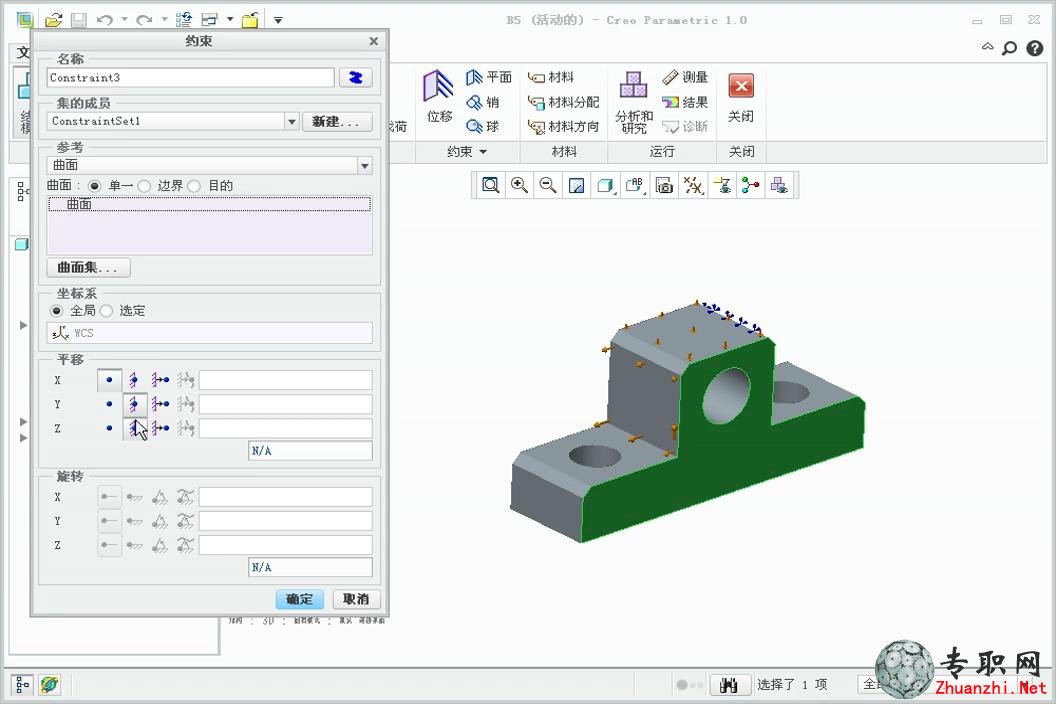Click the Redo arrow icon
This screenshot has height=704, width=1056.
click(x=143, y=20)
